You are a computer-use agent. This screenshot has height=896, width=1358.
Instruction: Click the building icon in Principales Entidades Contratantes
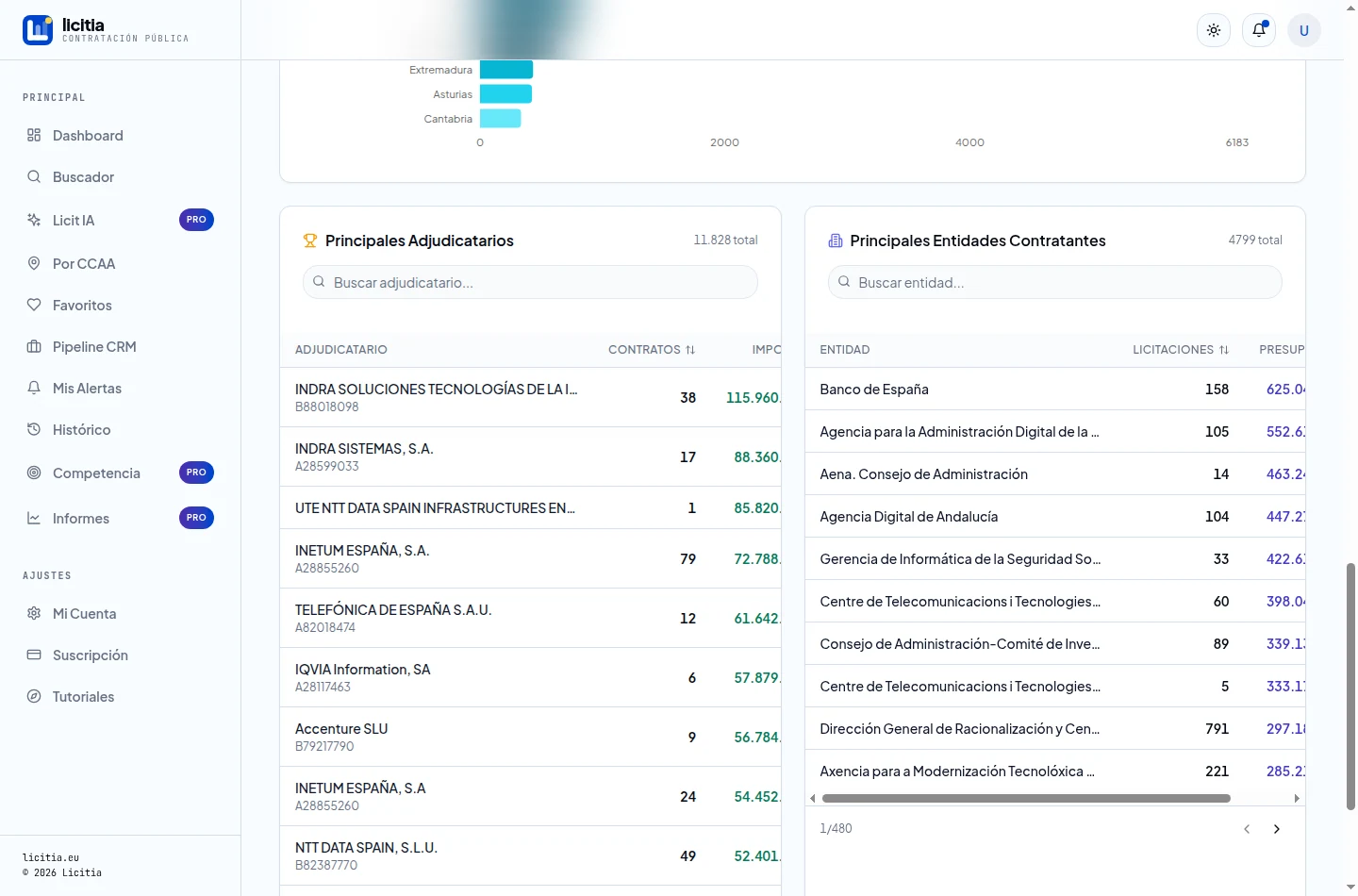[x=835, y=241]
